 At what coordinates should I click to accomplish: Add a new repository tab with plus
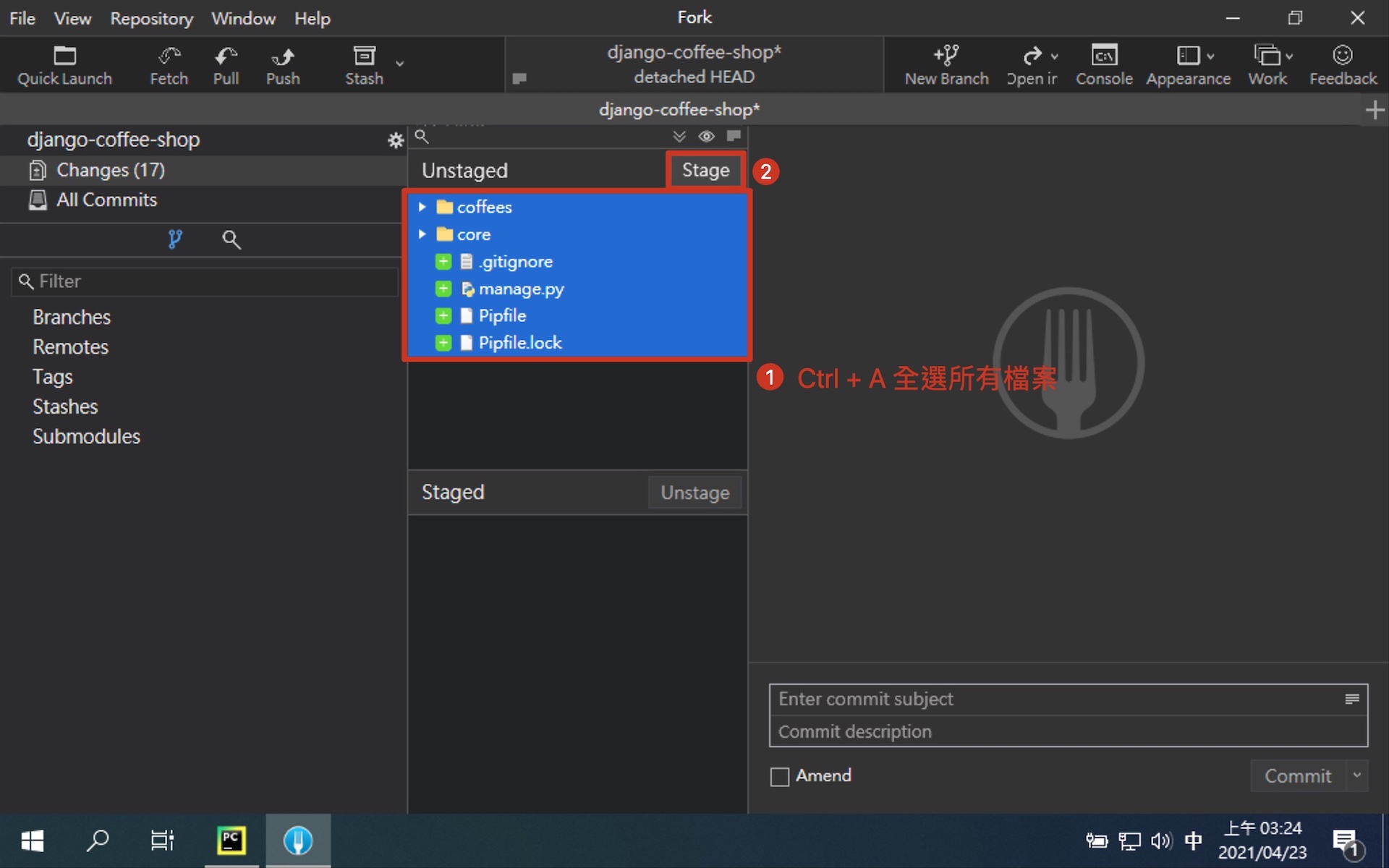[1375, 110]
